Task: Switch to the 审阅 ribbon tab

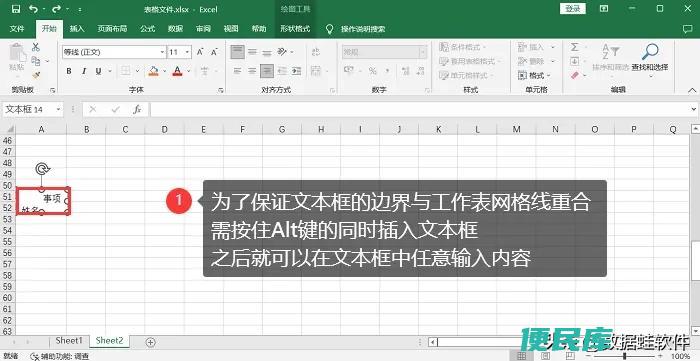Action: (x=203, y=29)
